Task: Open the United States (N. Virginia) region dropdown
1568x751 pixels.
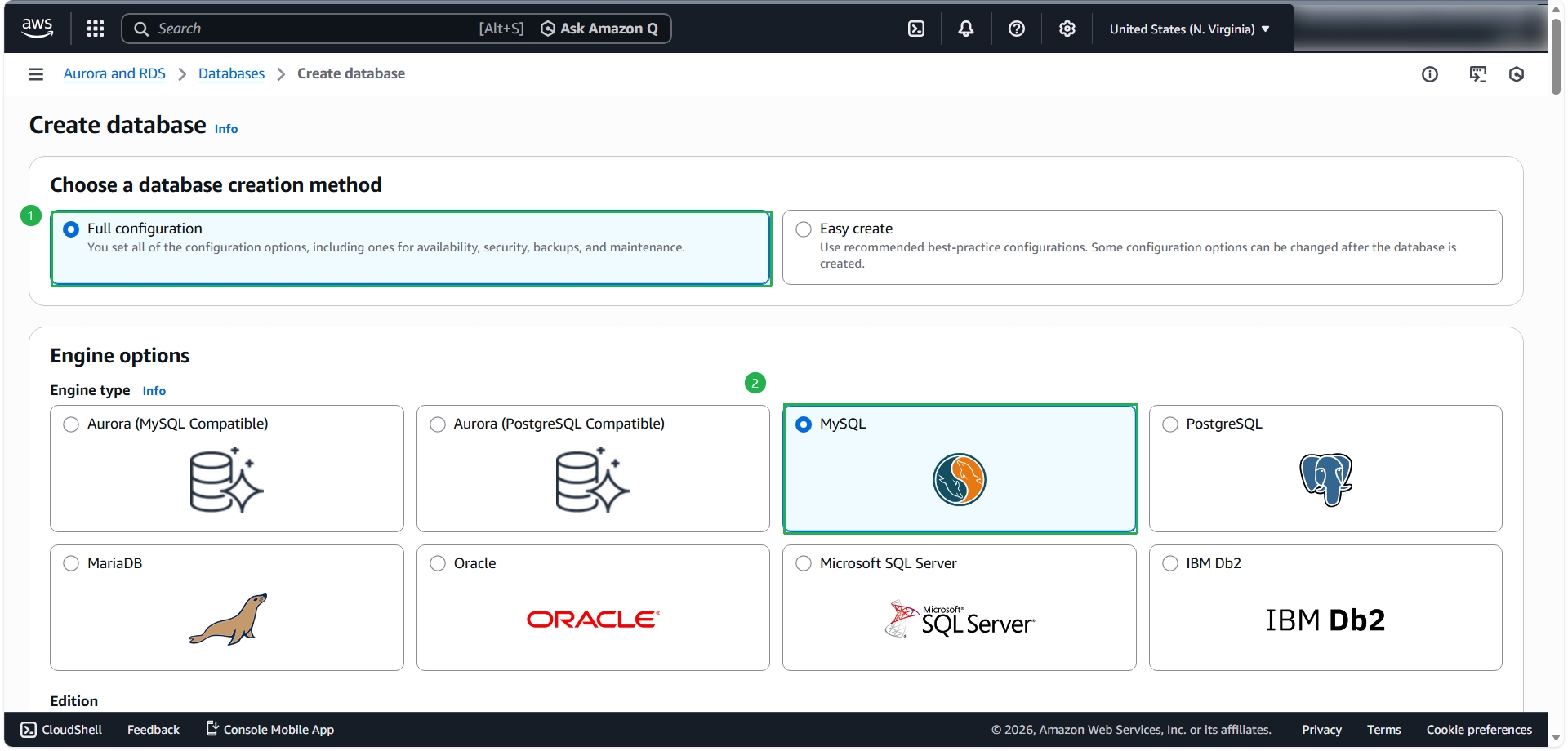Action: point(1190,29)
